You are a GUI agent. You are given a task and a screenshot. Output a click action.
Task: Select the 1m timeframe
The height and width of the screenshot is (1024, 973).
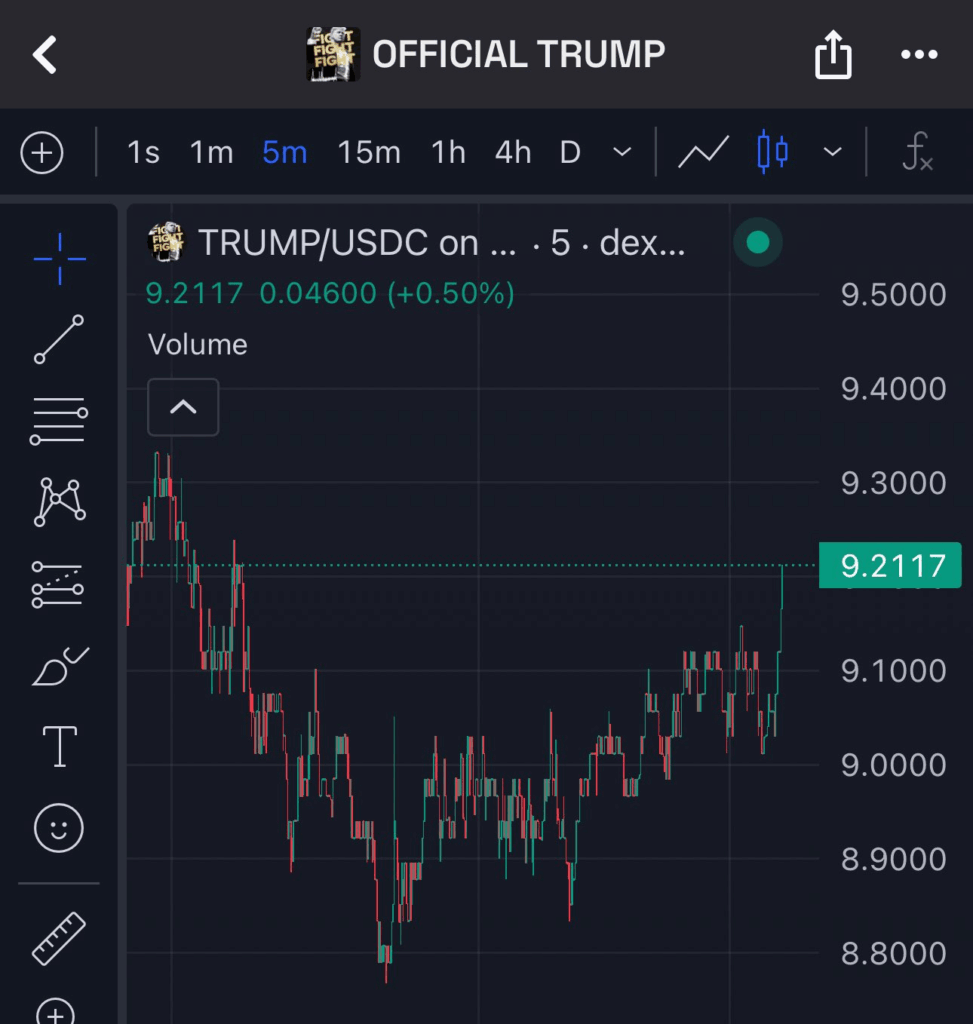[x=211, y=153]
